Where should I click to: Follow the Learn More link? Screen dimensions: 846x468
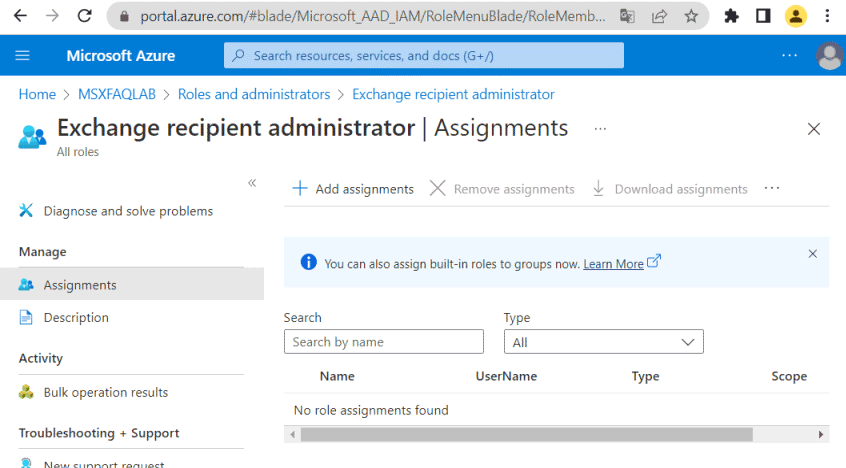pos(613,264)
